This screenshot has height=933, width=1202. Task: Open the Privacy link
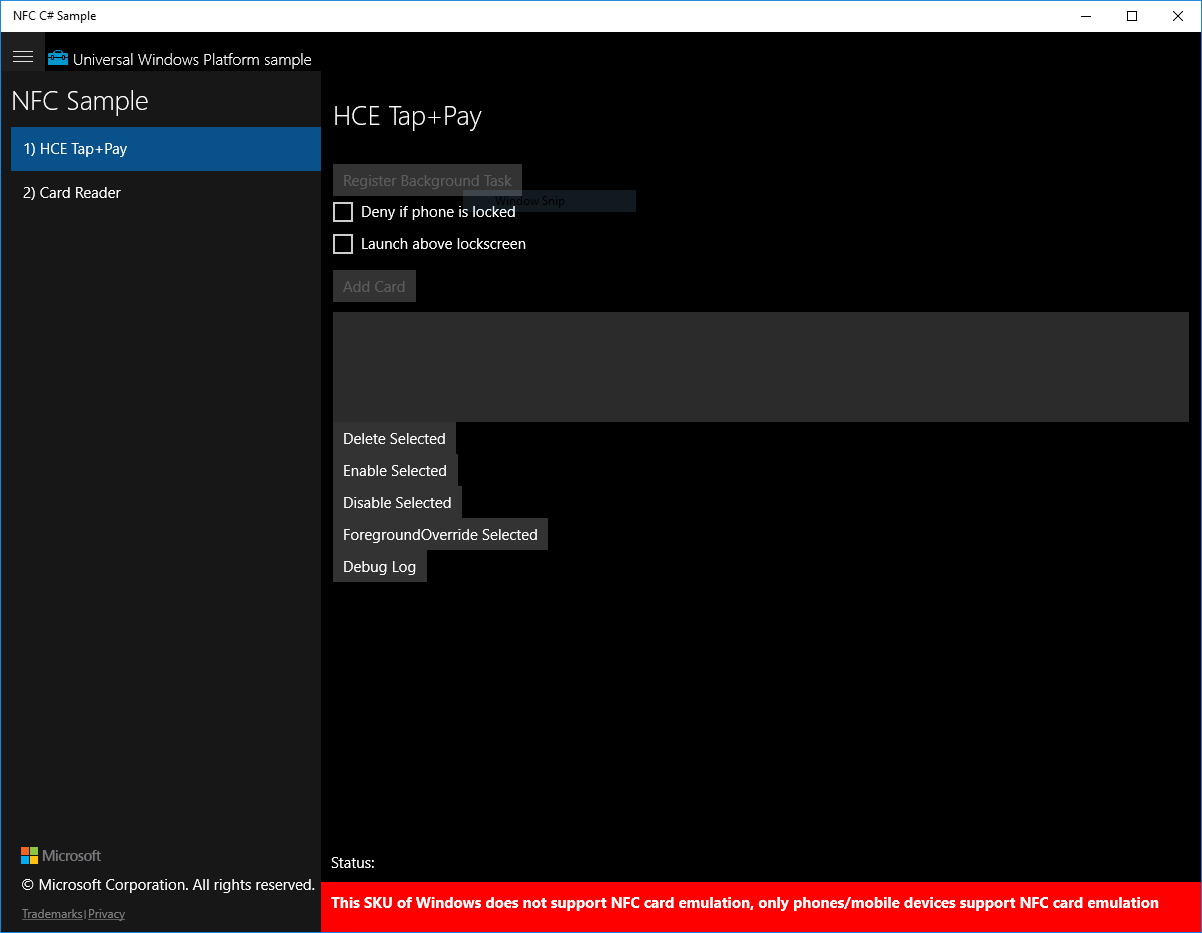[x=106, y=913]
